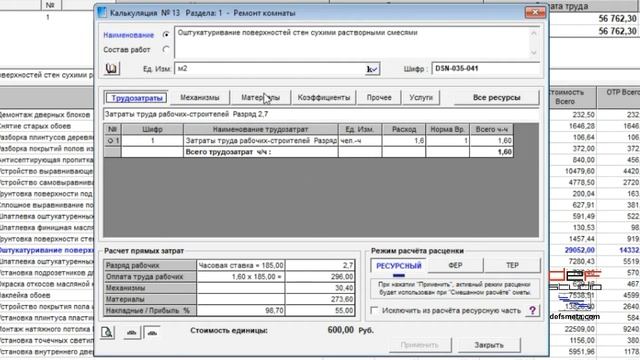Click the Закрыть button
640x360 pixels.
(489, 345)
